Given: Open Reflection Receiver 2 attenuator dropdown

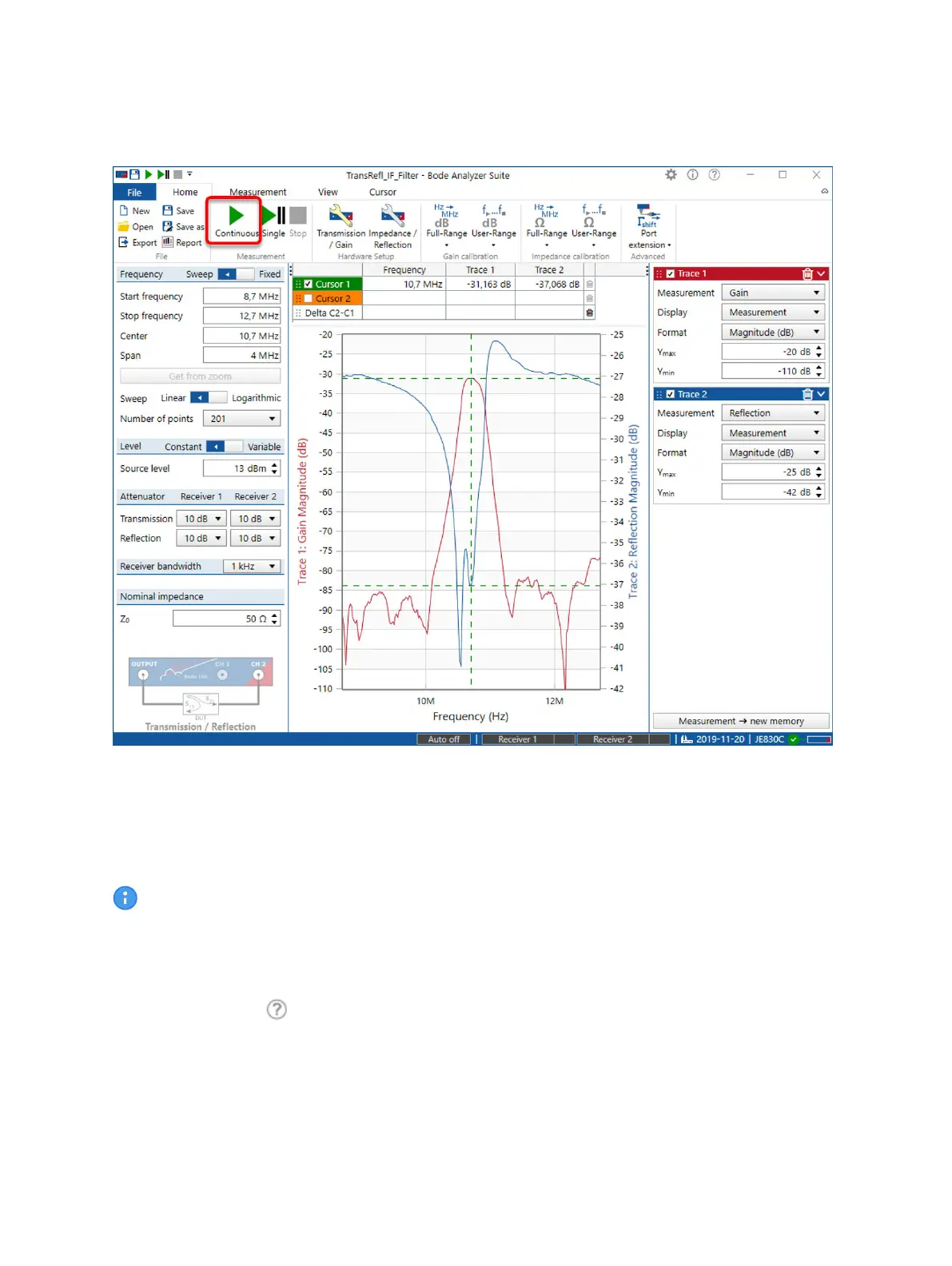Looking at the screenshot, I should coord(256,539).
